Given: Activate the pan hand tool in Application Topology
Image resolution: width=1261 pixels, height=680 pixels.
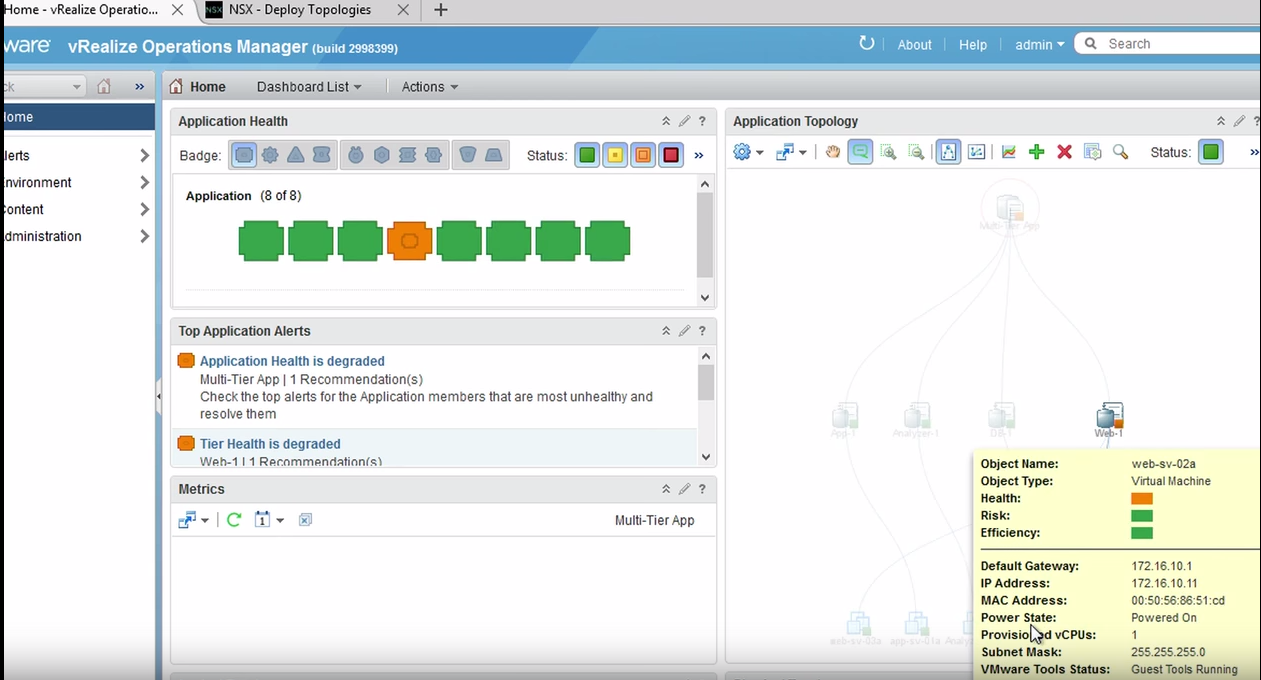Looking at the screenshot, I should [x=833, y=152].
